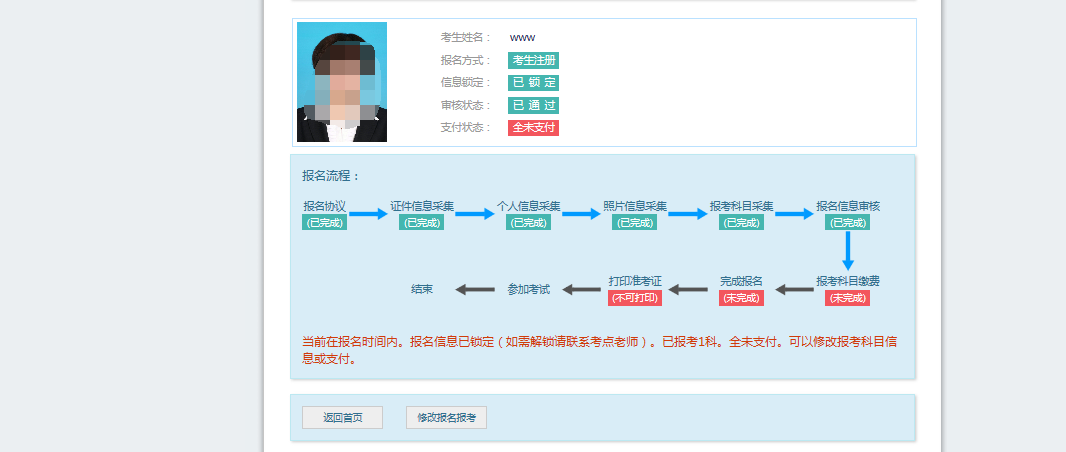Screen dimensions: 1066x452
Task: Click the 报考科目缴费 payment step
Action: [x=847, y=281]
